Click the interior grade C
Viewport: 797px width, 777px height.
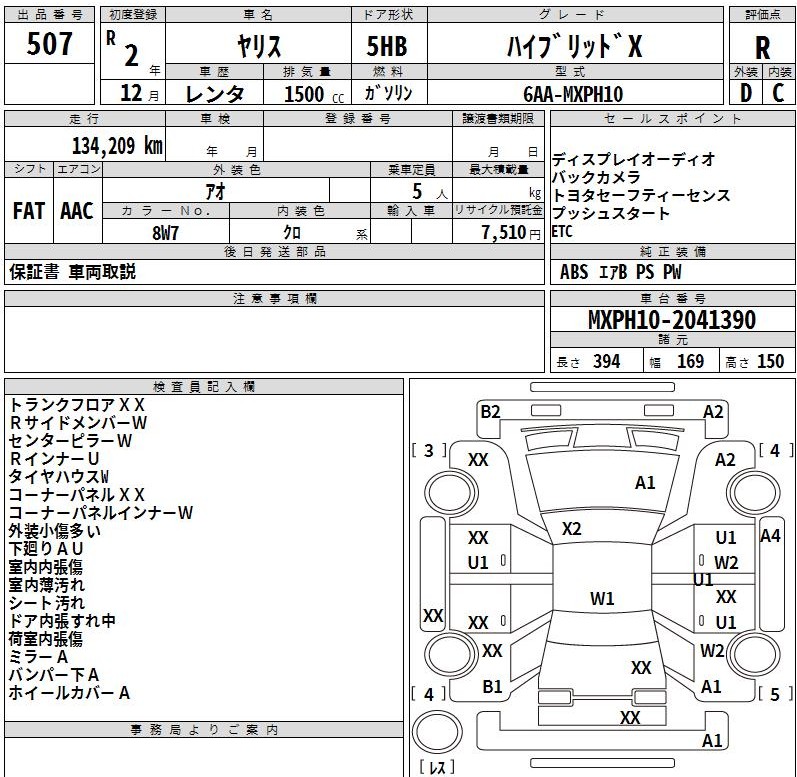[778, 93]
